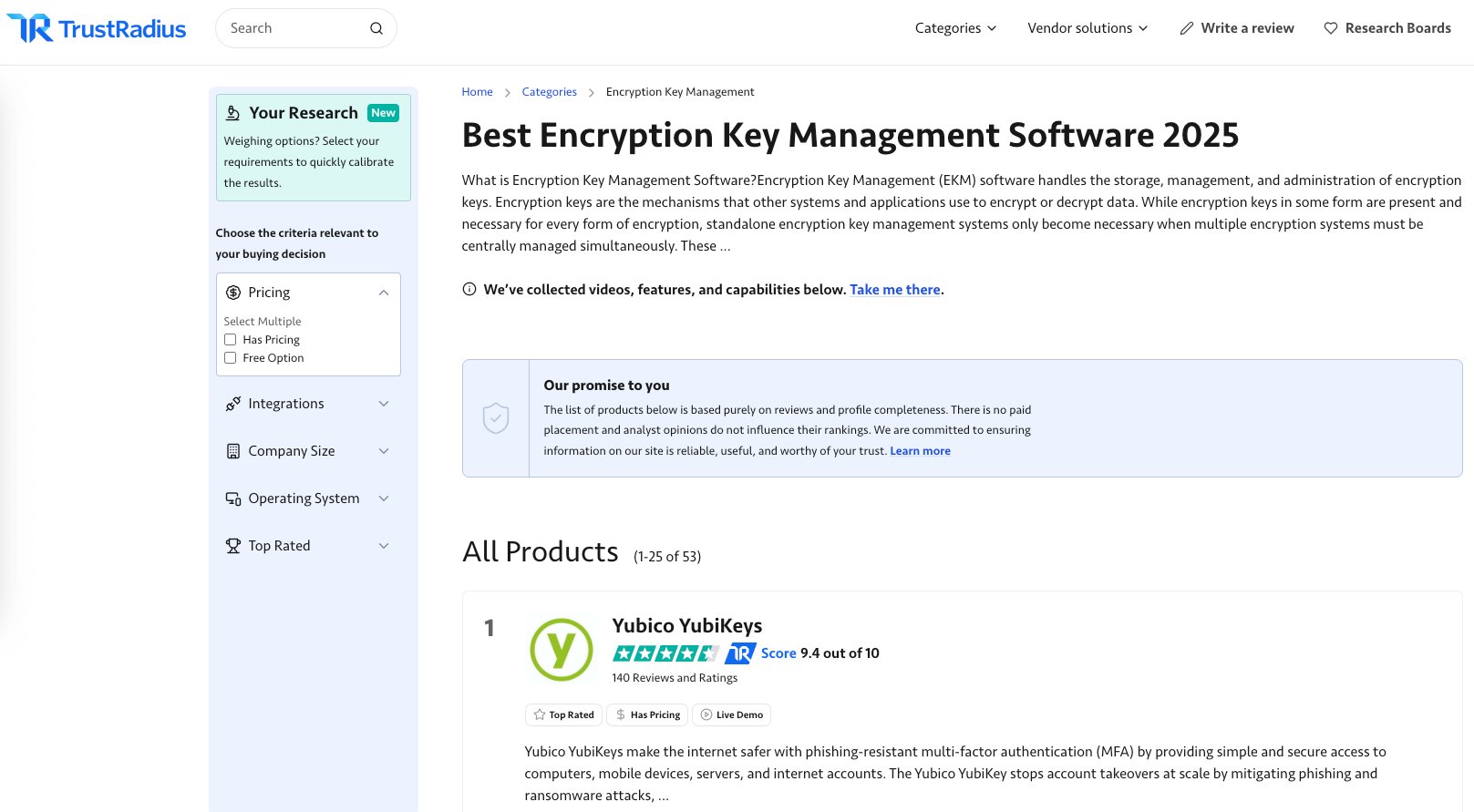
Task: Click the info icon before collected videos text
Action: pyautogui.click(x=469, y=289)
